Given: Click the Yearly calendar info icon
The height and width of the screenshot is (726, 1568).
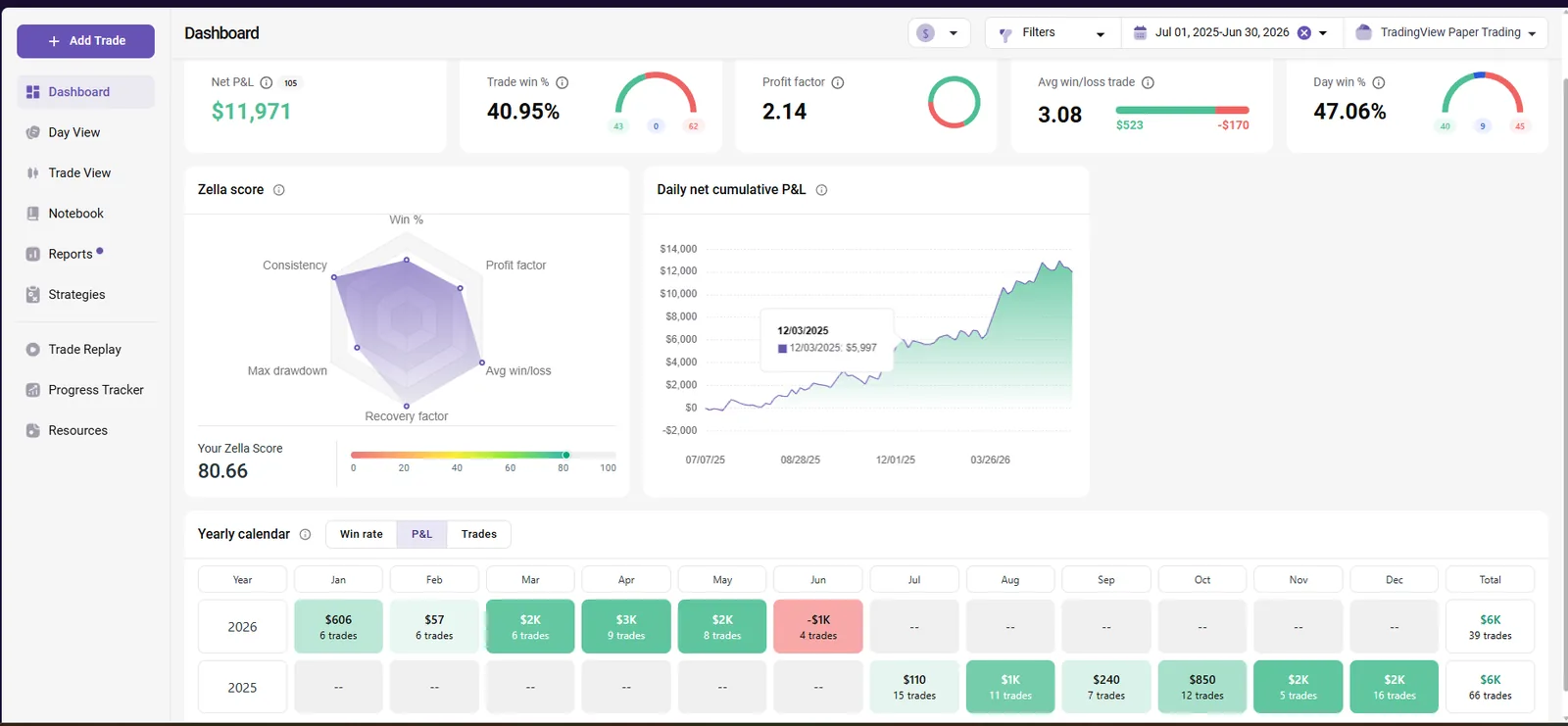Looking at the screenshot, I should coord(305,534).
